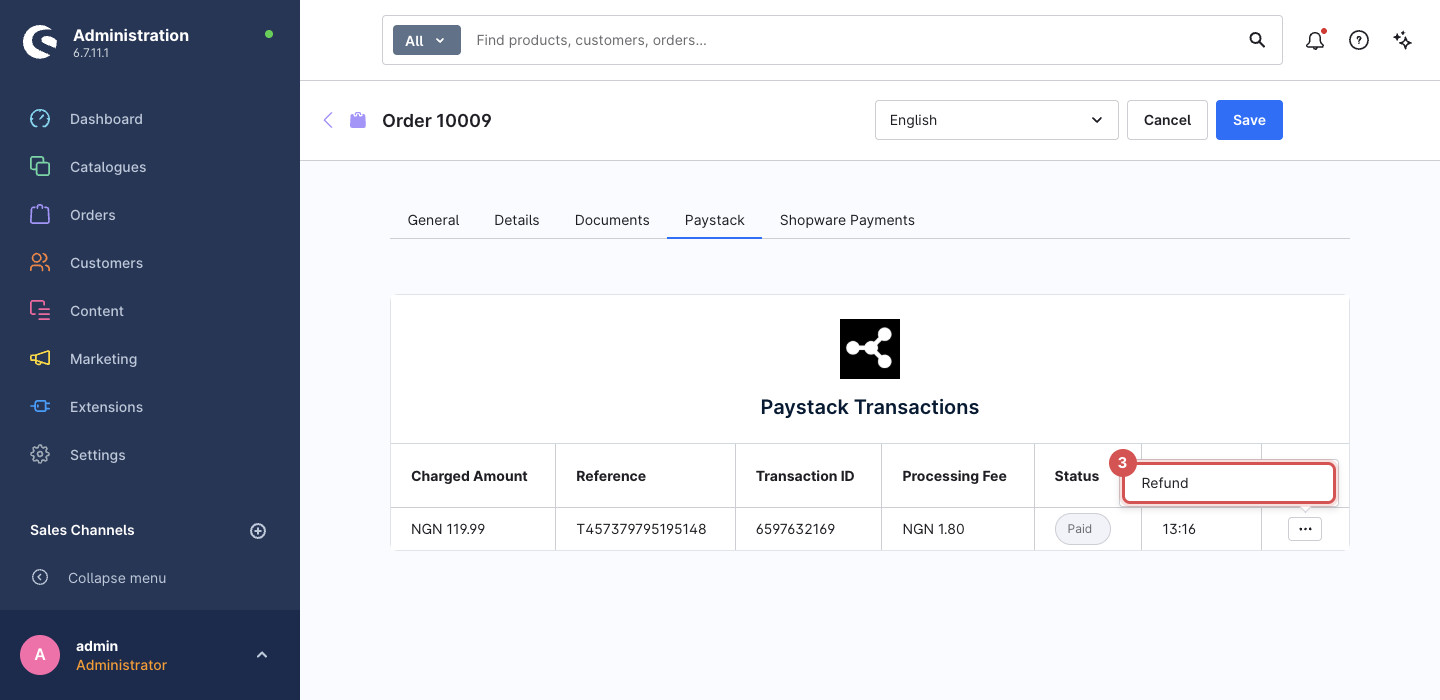Switch to the General tab
Viewport: 1440px width, 700px height.
pos(433,220)
